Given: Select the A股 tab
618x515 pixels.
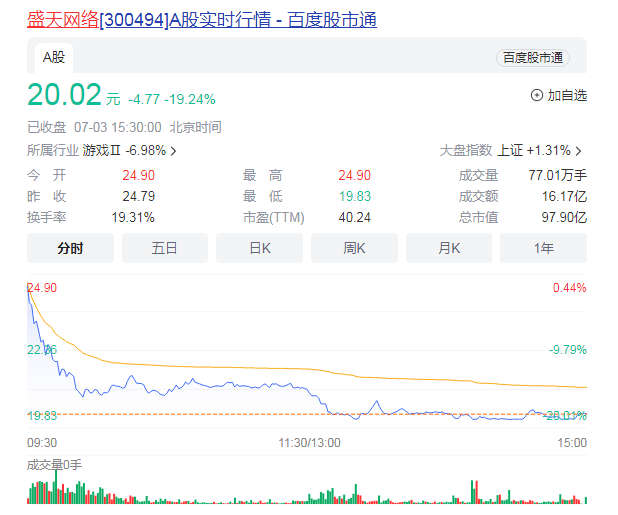Looking at the screenshot, I should 52,58.
